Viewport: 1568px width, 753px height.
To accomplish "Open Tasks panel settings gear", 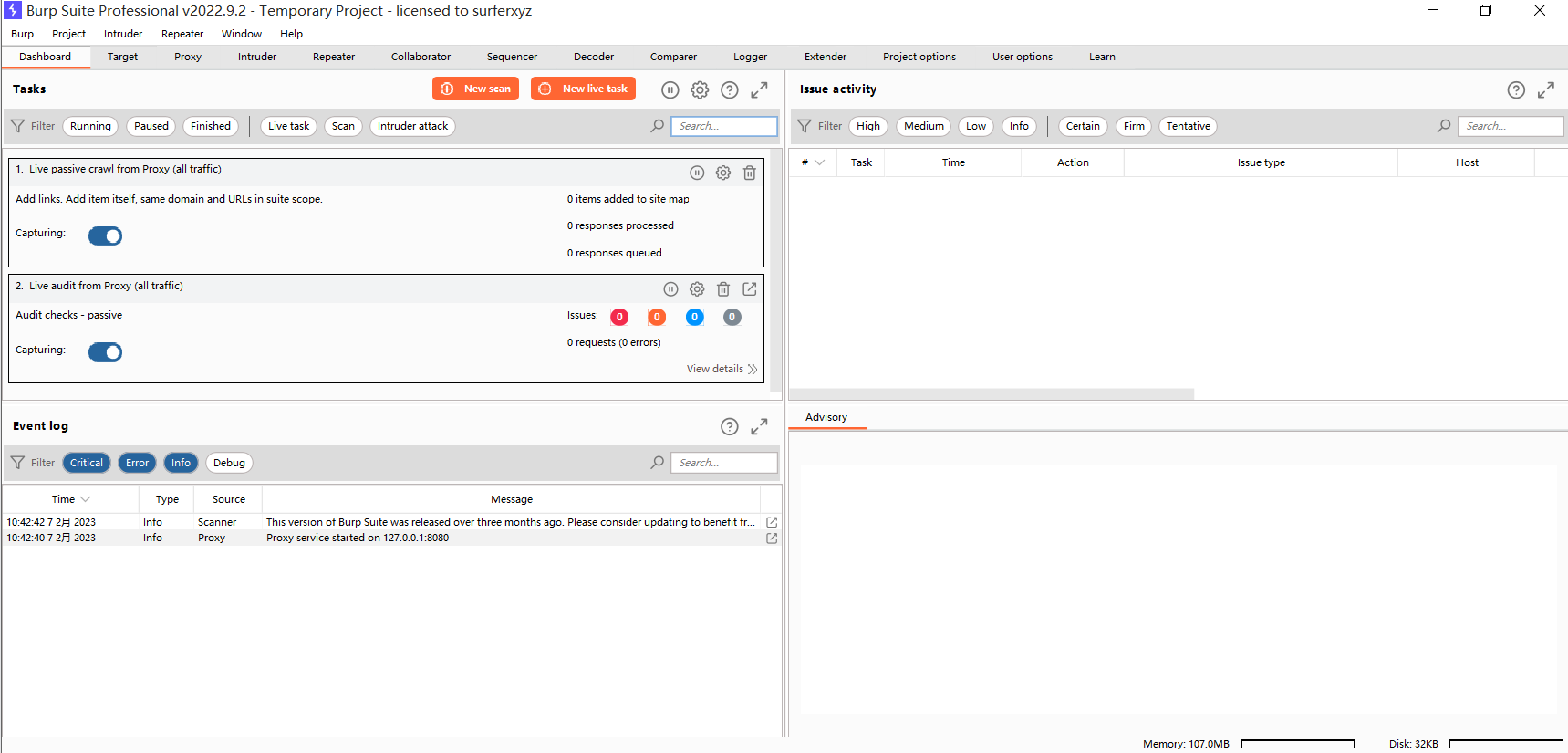I will [700, 89].
